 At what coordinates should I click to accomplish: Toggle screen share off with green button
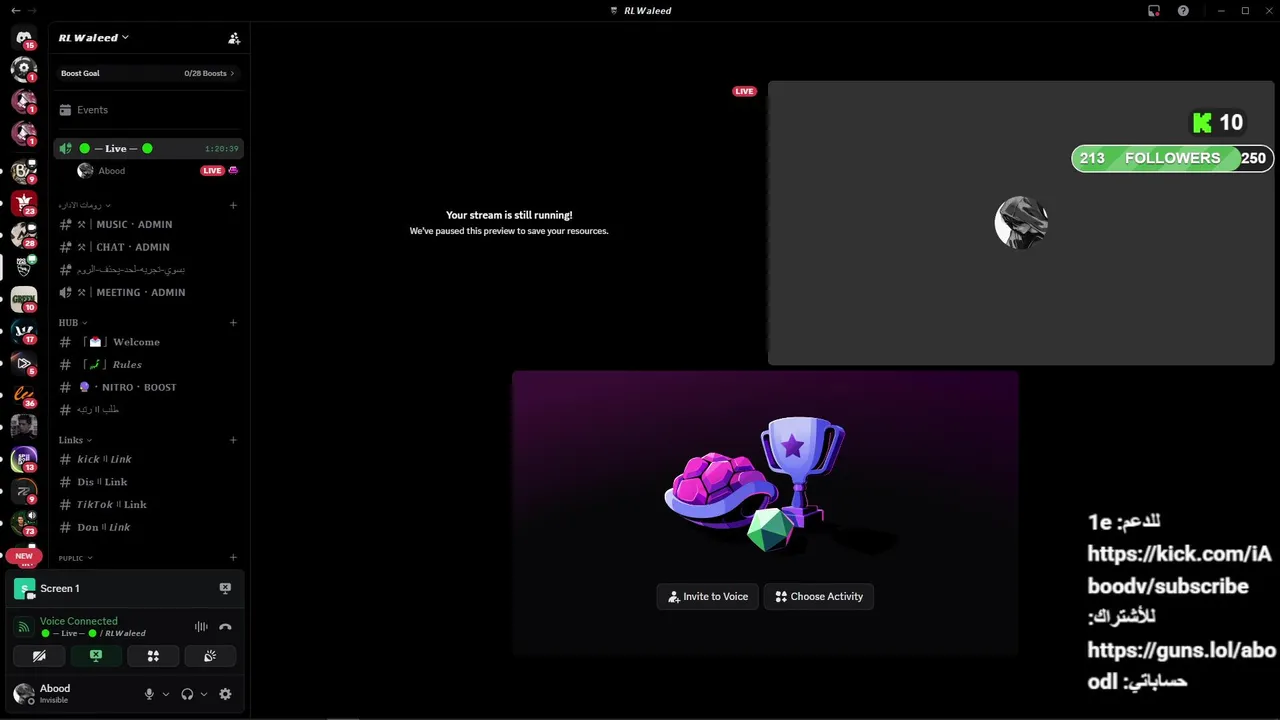coord(96,656)
